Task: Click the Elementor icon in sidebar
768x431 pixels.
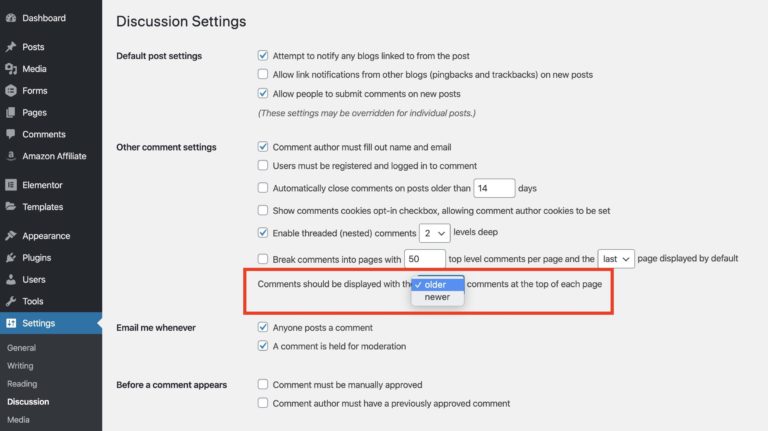Action: (x=10, y=185)
